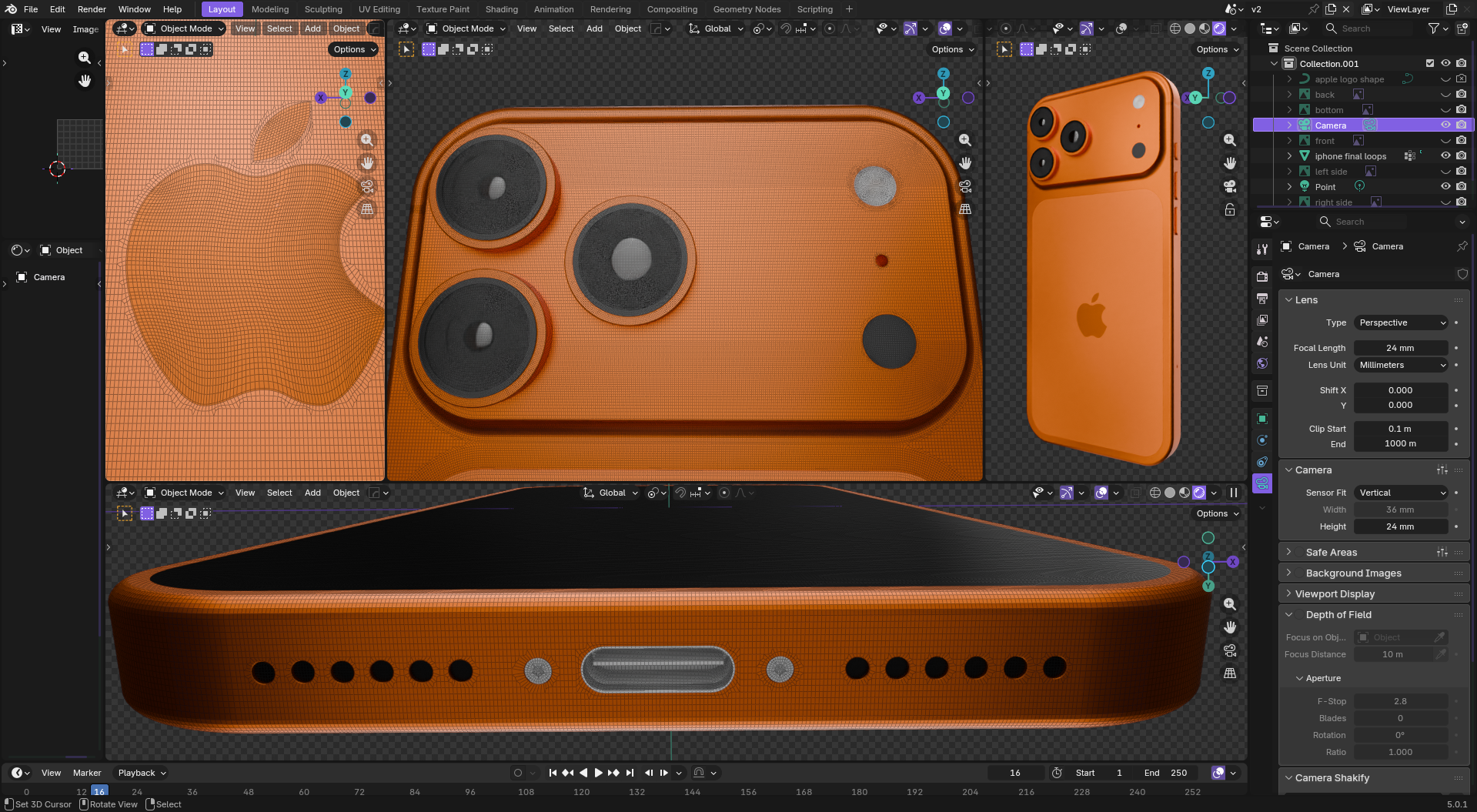The image size is (1477, 812).
Task: Open Options in the right viewport
Action: click(1218, 49)
